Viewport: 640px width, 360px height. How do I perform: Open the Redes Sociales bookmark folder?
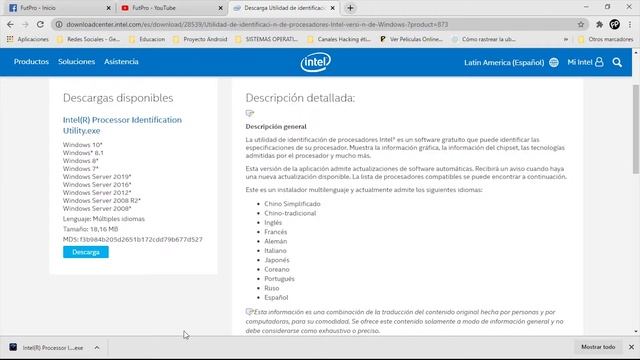tap(88, 39)
